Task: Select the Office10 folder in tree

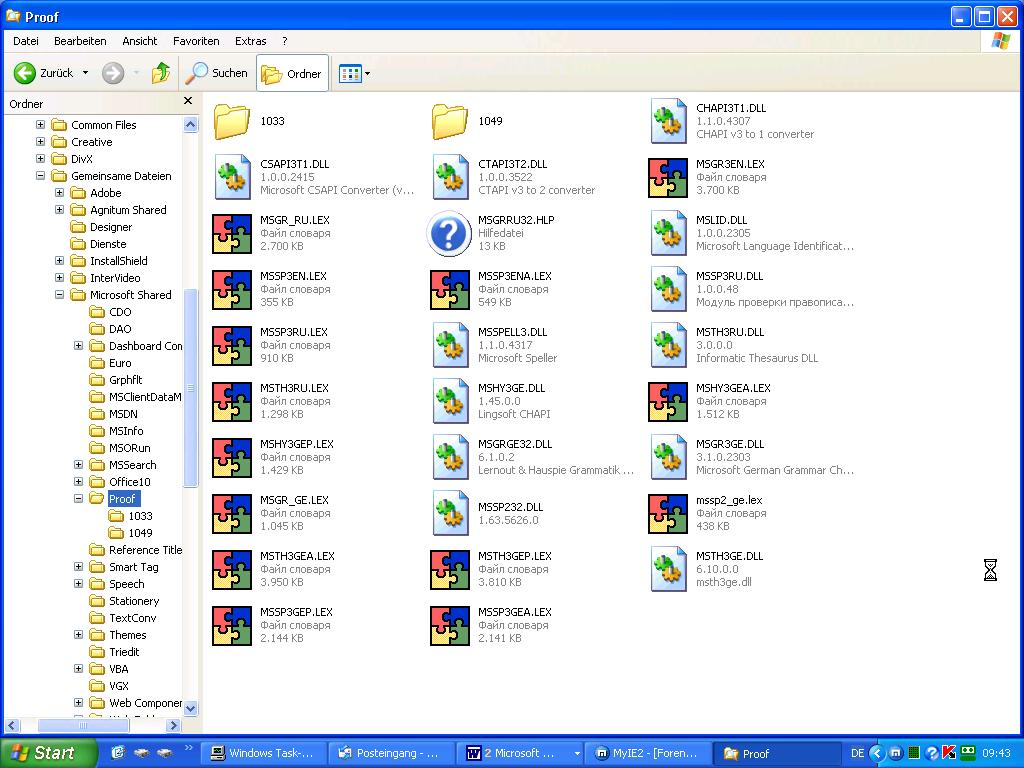Action: 129,482
